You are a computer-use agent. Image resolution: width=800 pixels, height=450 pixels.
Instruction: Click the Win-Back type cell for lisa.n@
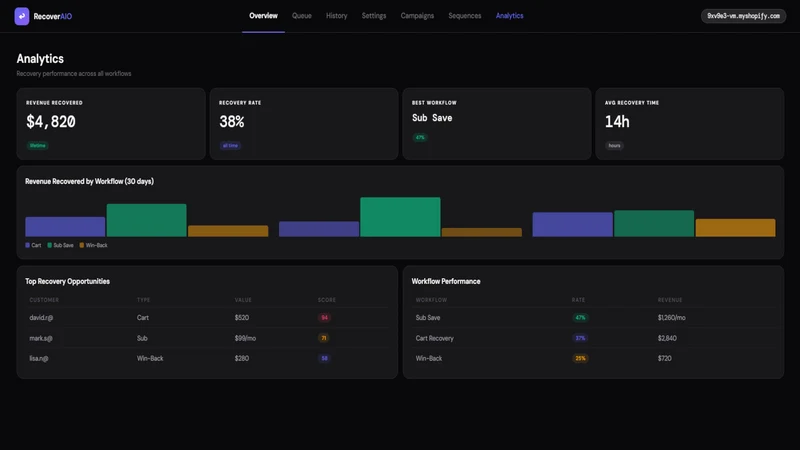[150, 358]
